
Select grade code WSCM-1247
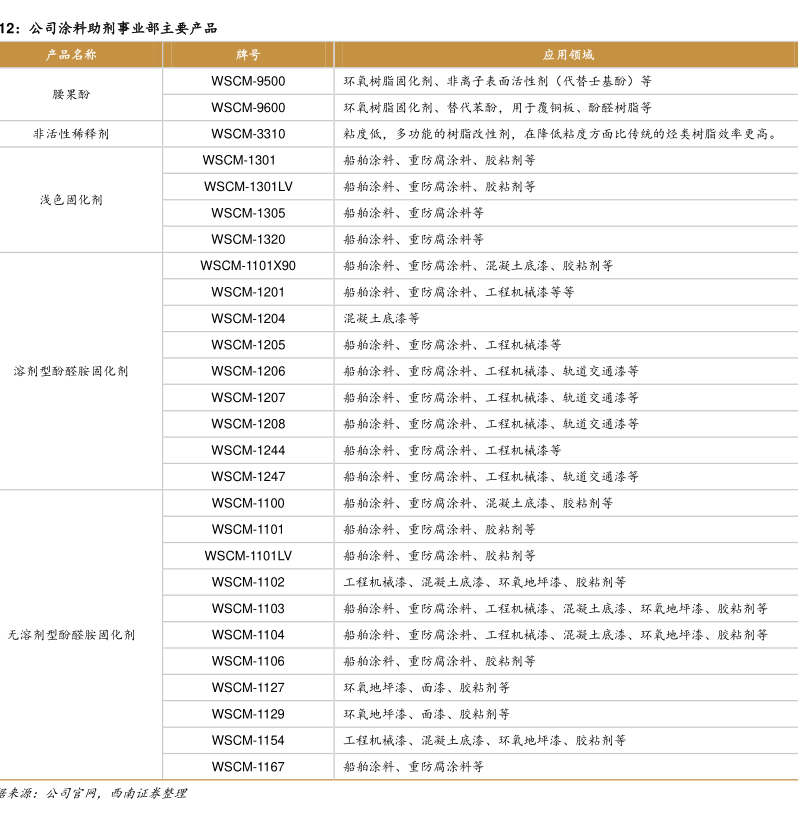[248, 477]
